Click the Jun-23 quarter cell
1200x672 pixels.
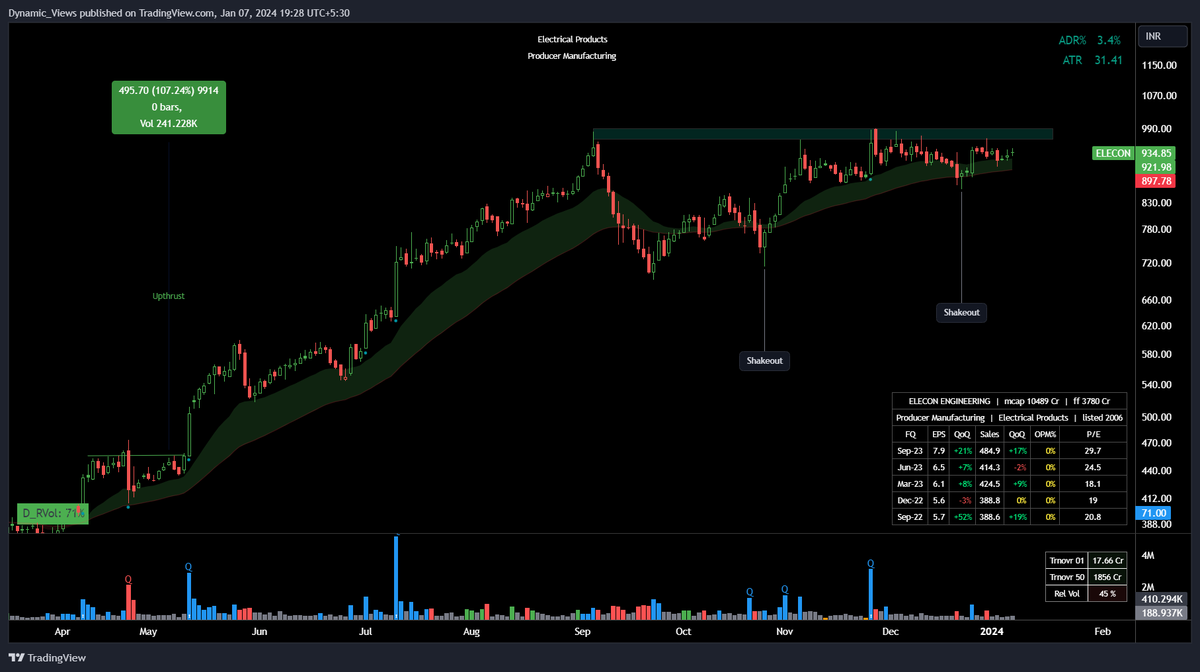[910, 467]
